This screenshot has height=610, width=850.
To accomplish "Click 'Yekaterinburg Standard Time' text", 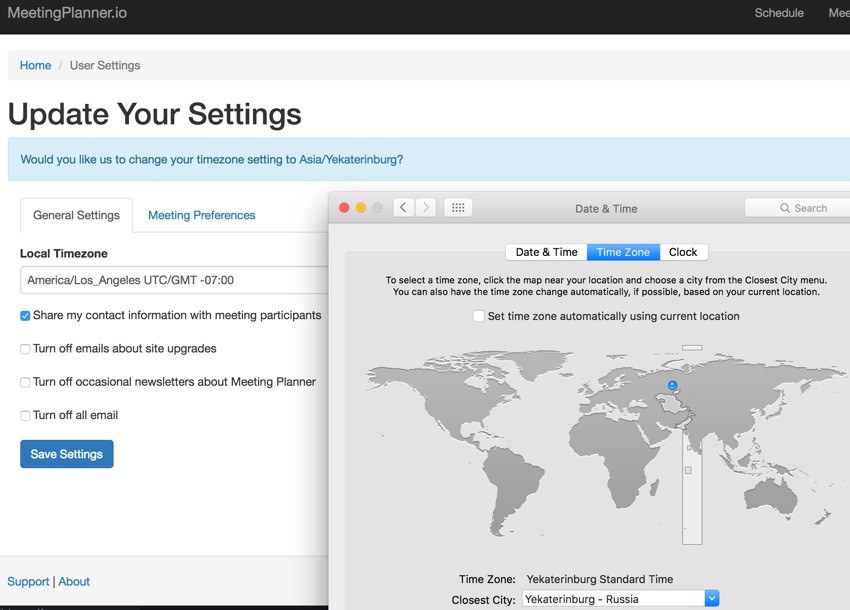I will [600, 579].
